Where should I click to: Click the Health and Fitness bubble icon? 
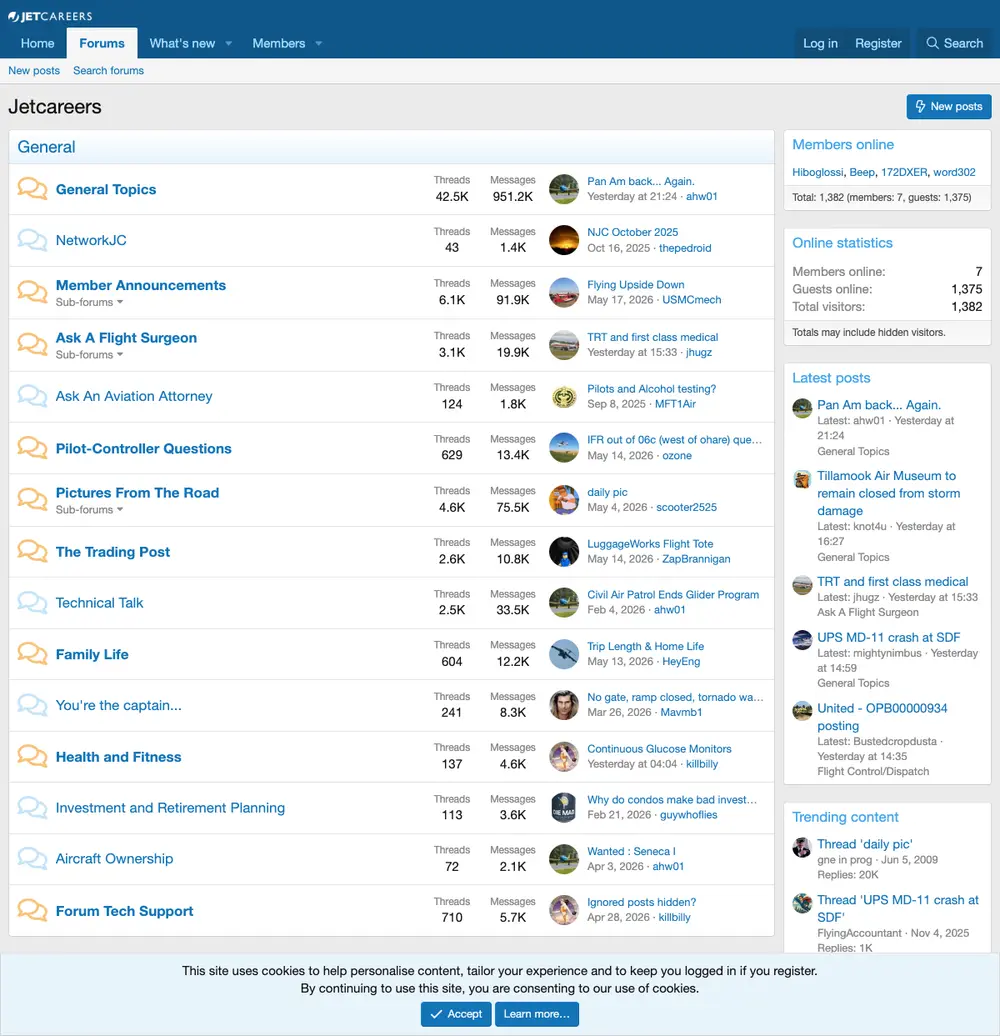coord(32,757)
